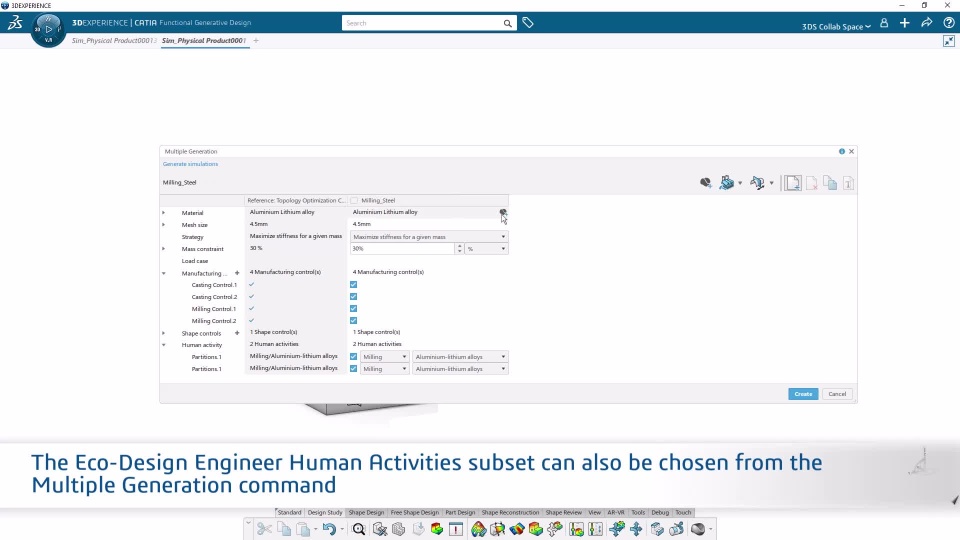This screenshot has height=540, width=960.
Task: Click the plus add icon in top bar
Action: click(x=905, y=23)
